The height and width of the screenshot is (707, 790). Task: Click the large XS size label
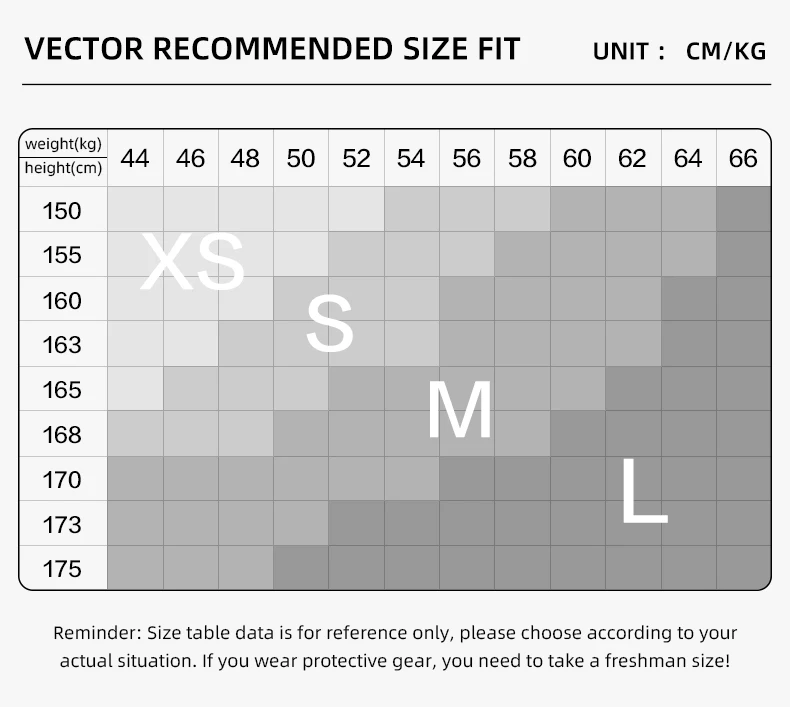pos(192,261)
